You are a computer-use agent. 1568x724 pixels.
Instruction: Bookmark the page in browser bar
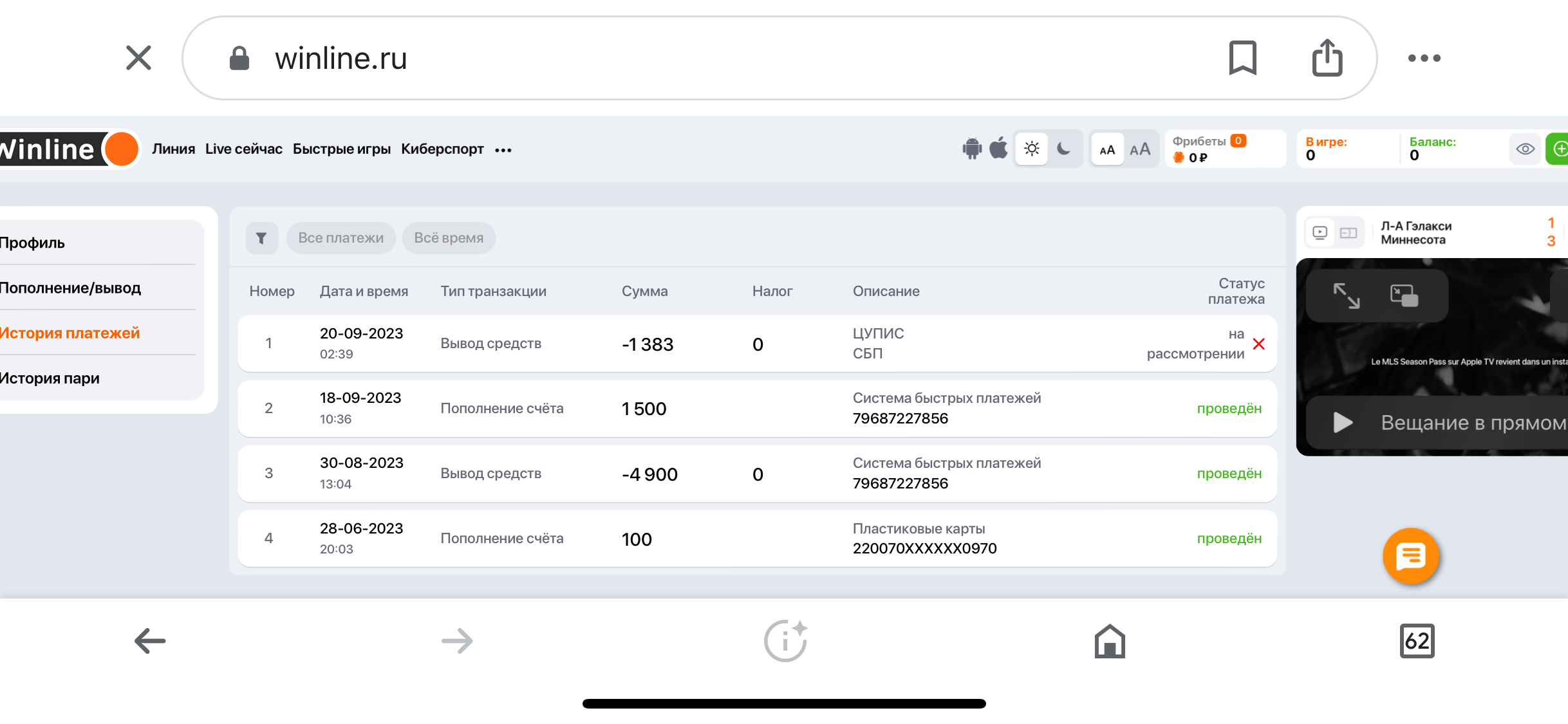click(x=1242, y=58)
